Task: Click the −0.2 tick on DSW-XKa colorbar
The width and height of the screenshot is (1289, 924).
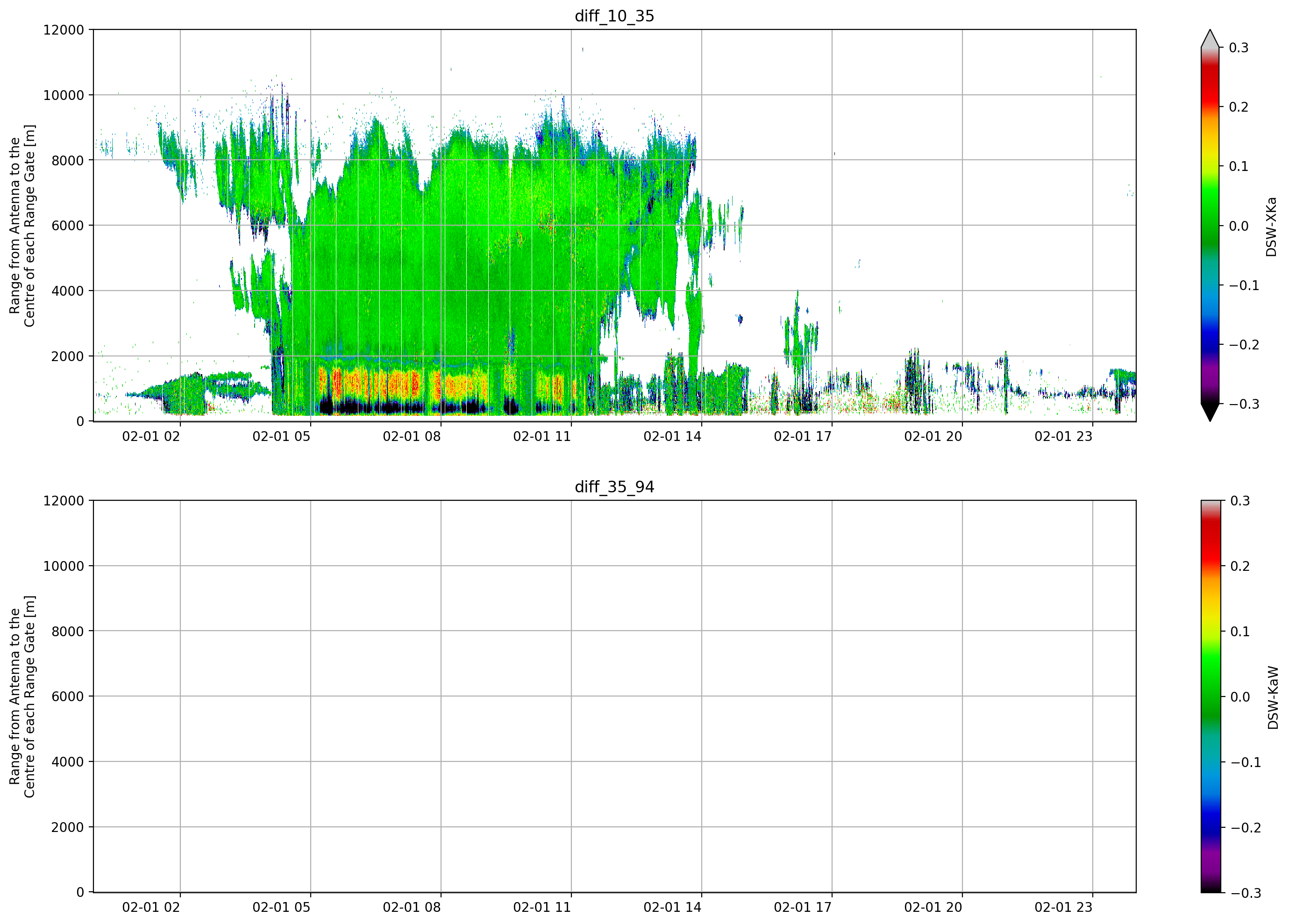Action: (1244, 345)
